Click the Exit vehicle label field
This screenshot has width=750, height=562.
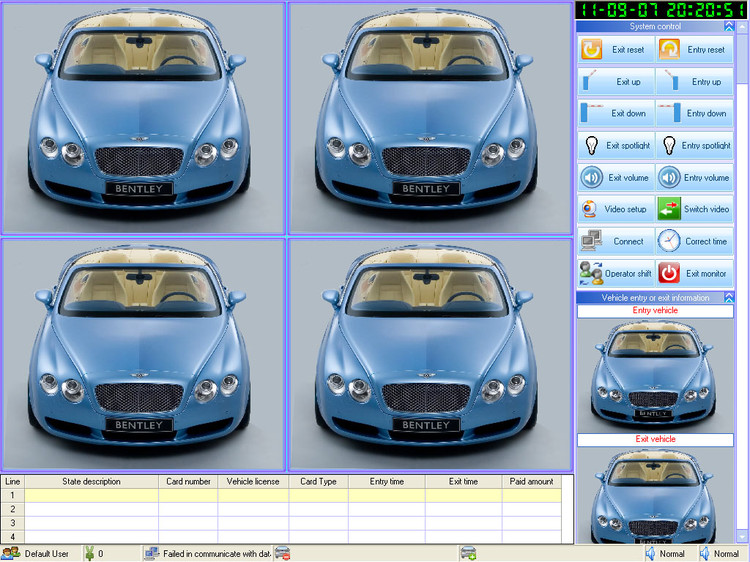click(655, 440)
